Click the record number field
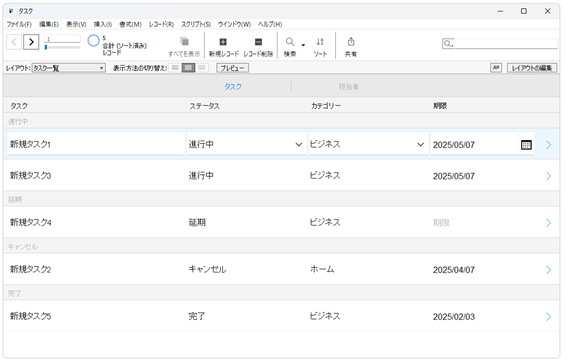The height and width of the screenshot is (362, 567). (62, 39)
